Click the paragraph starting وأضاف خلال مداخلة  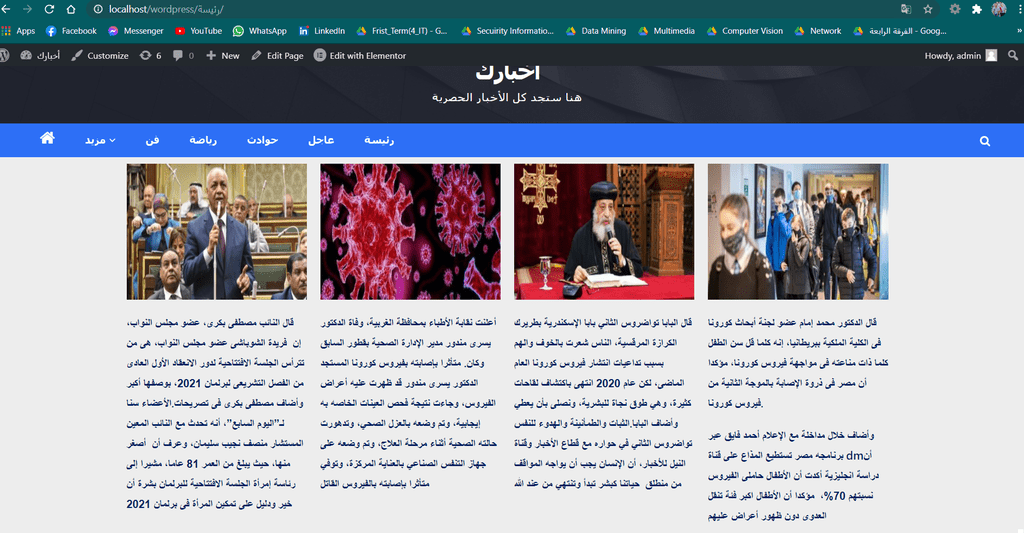click(x=793, y=475)
